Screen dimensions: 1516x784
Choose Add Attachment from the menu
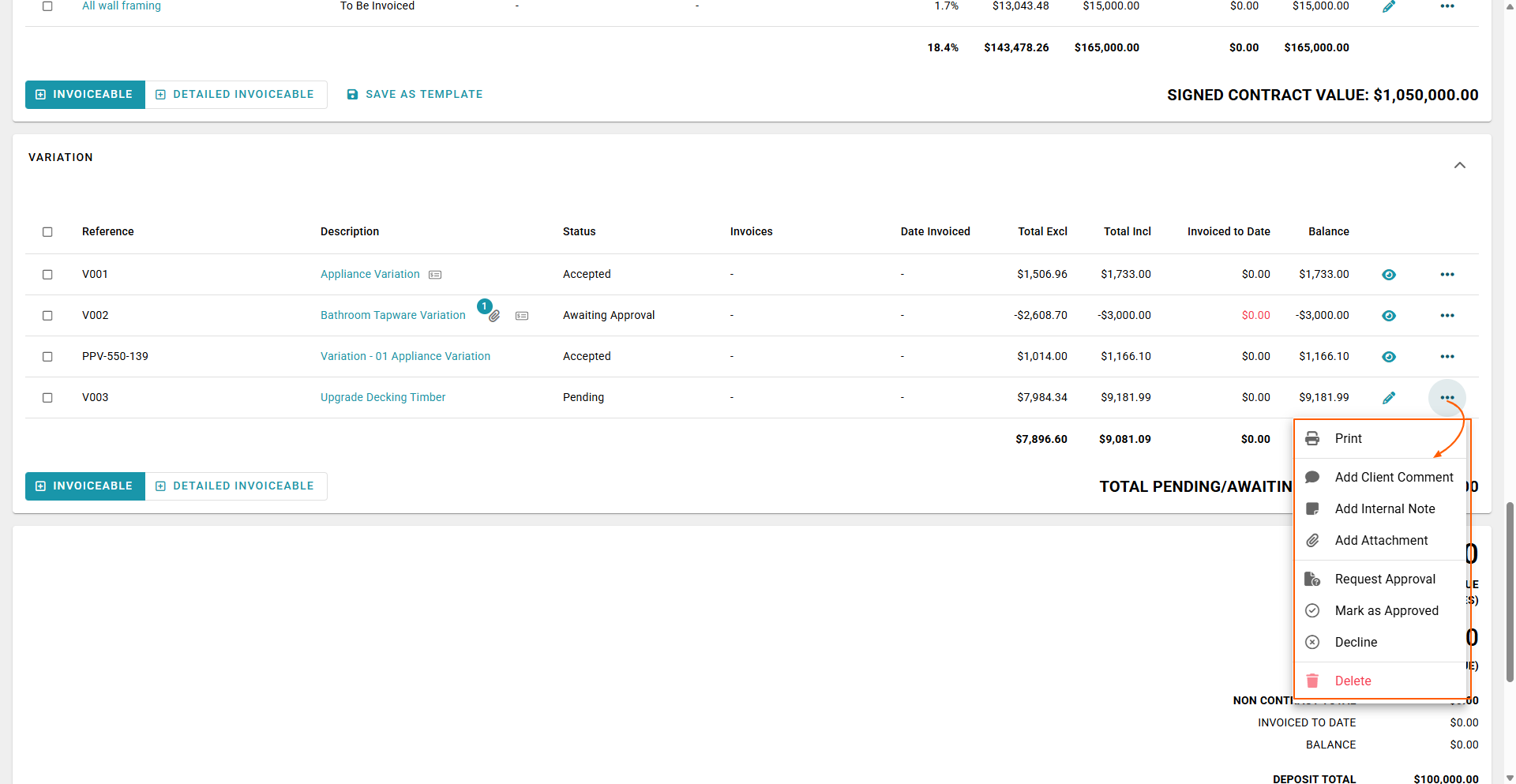coord(1380,541)
